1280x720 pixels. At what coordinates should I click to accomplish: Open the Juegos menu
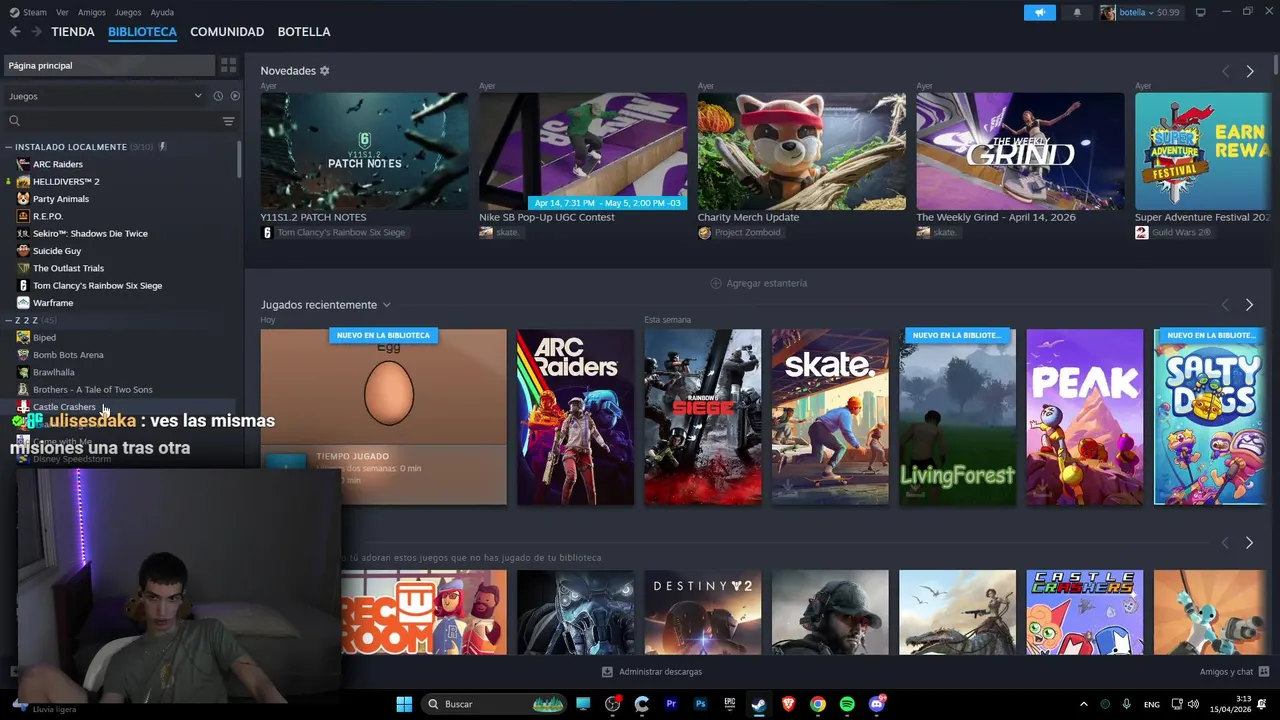[x=128, y=12]
